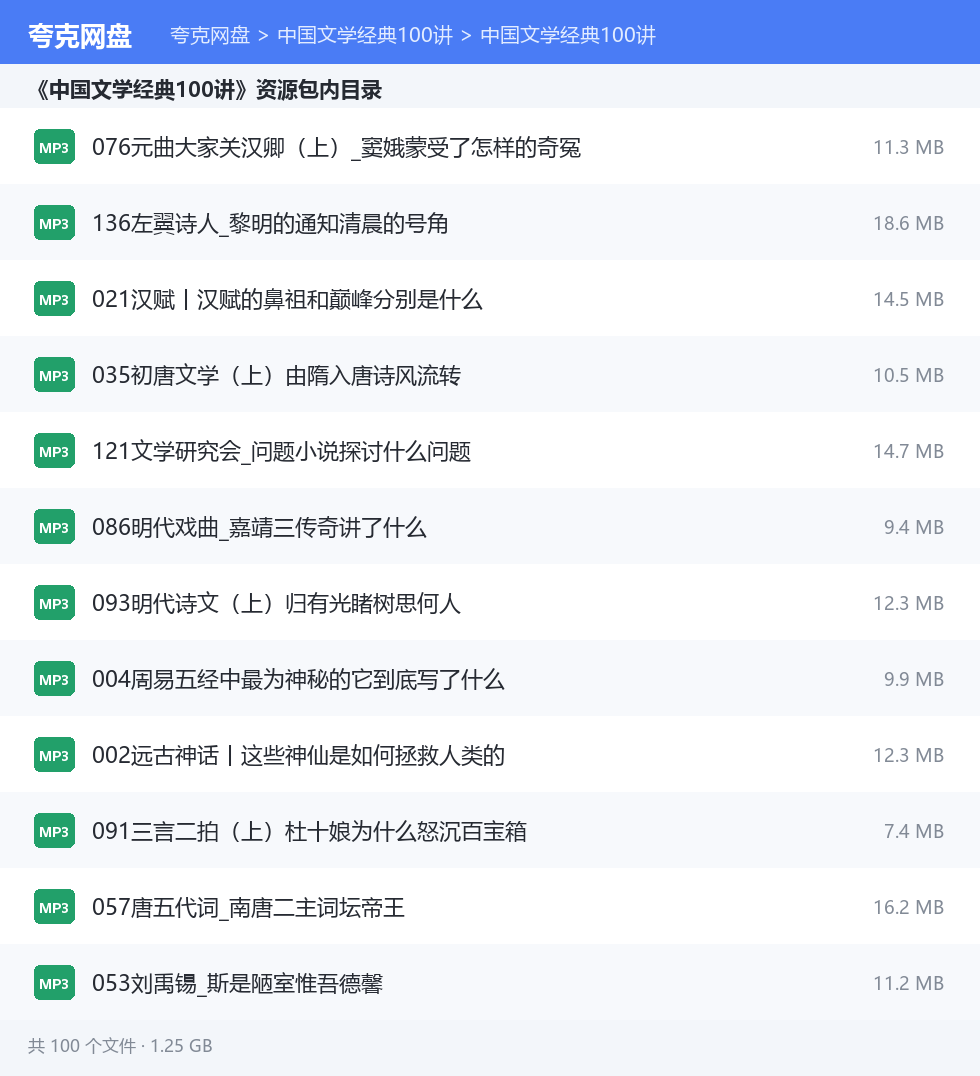This screenshot has width=980, height=1076.
Task: Click the 14.7 MB file size
Action: pos(909,452)
